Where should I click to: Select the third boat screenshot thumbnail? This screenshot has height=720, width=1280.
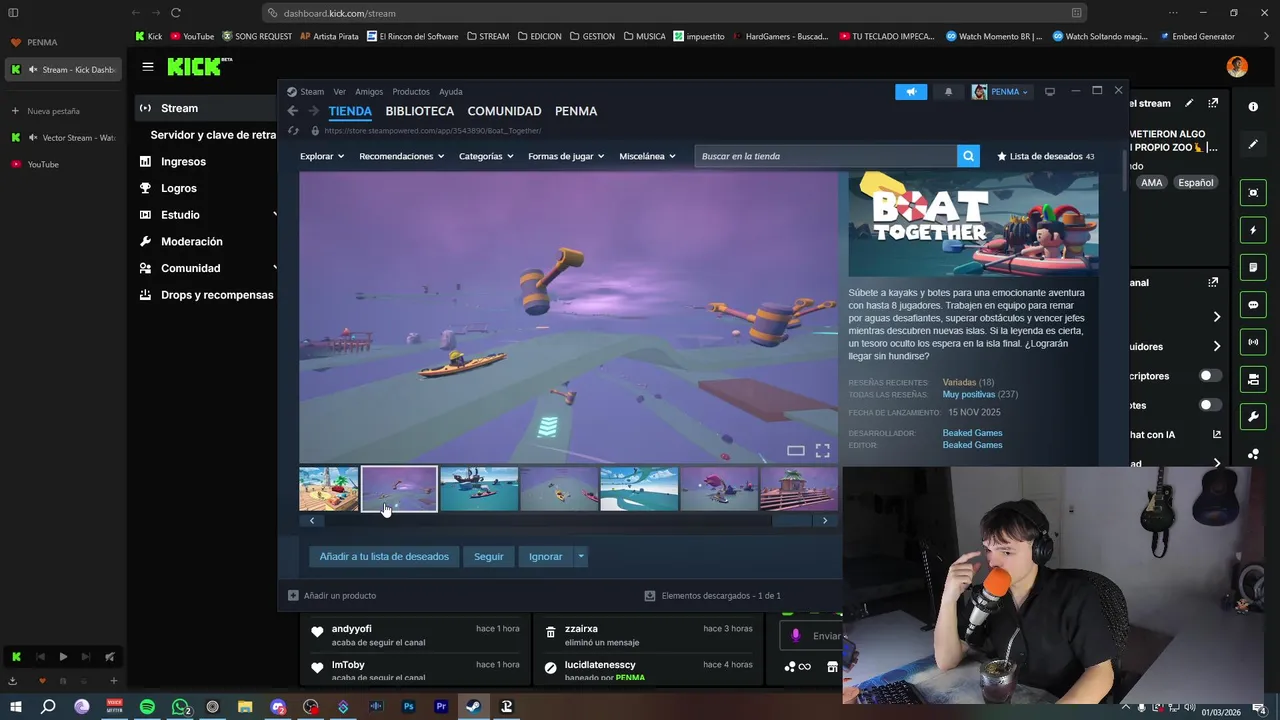click(x=479, y=489)
